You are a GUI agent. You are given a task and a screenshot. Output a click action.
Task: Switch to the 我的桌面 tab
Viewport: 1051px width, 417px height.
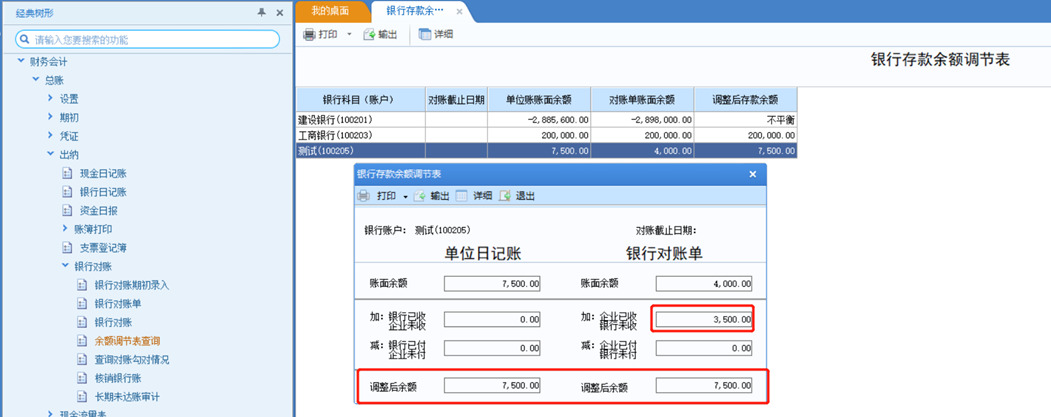(331, 10)
